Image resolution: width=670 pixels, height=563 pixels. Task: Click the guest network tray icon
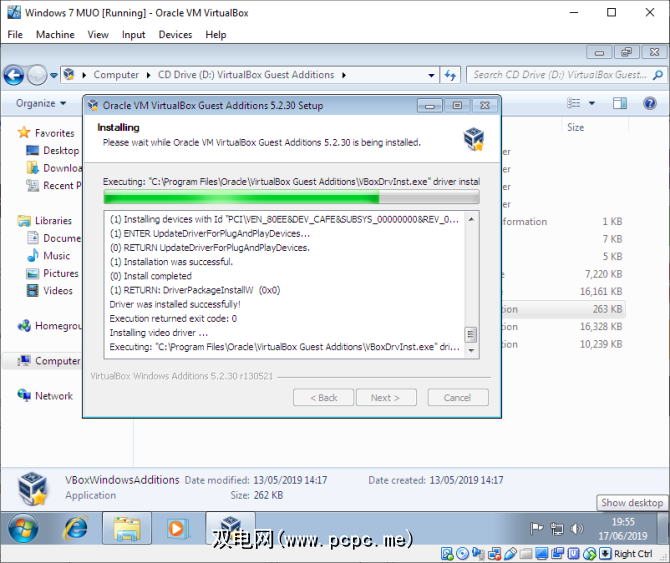click(x=557, y=529)
